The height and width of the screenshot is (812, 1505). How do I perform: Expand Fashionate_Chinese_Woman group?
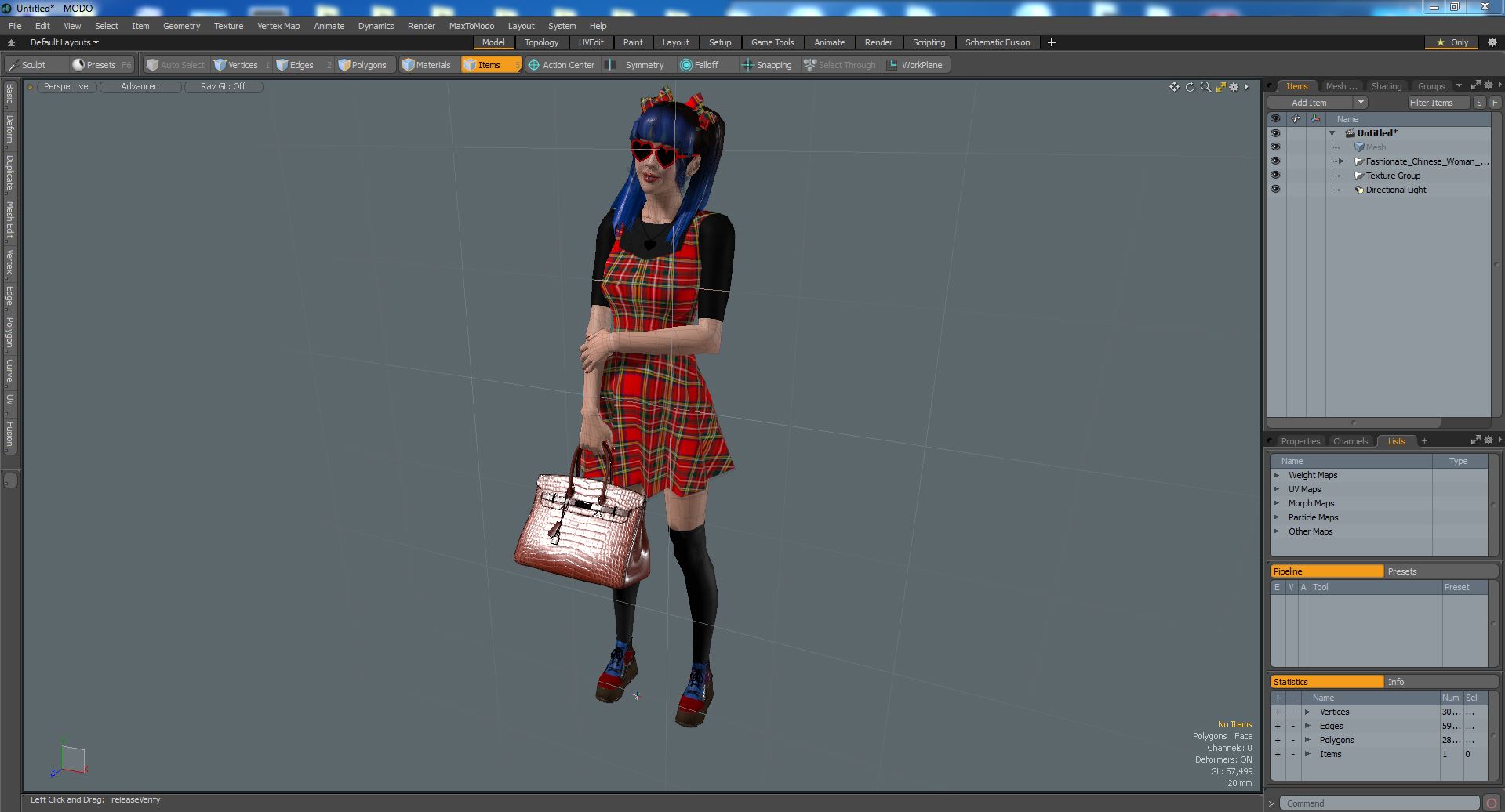tap(1341, 161)
